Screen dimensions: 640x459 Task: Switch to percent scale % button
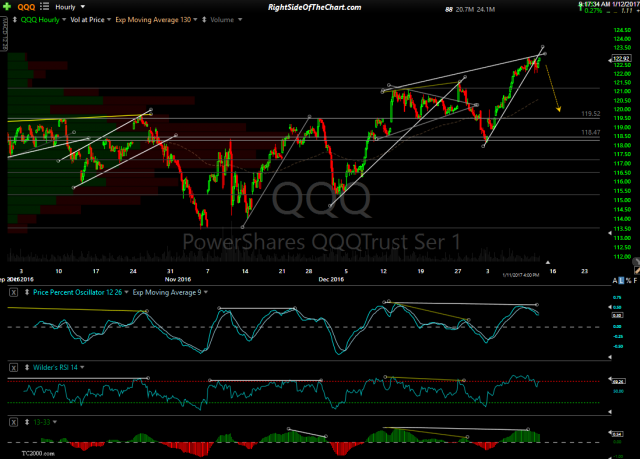[x=629, y=281]
